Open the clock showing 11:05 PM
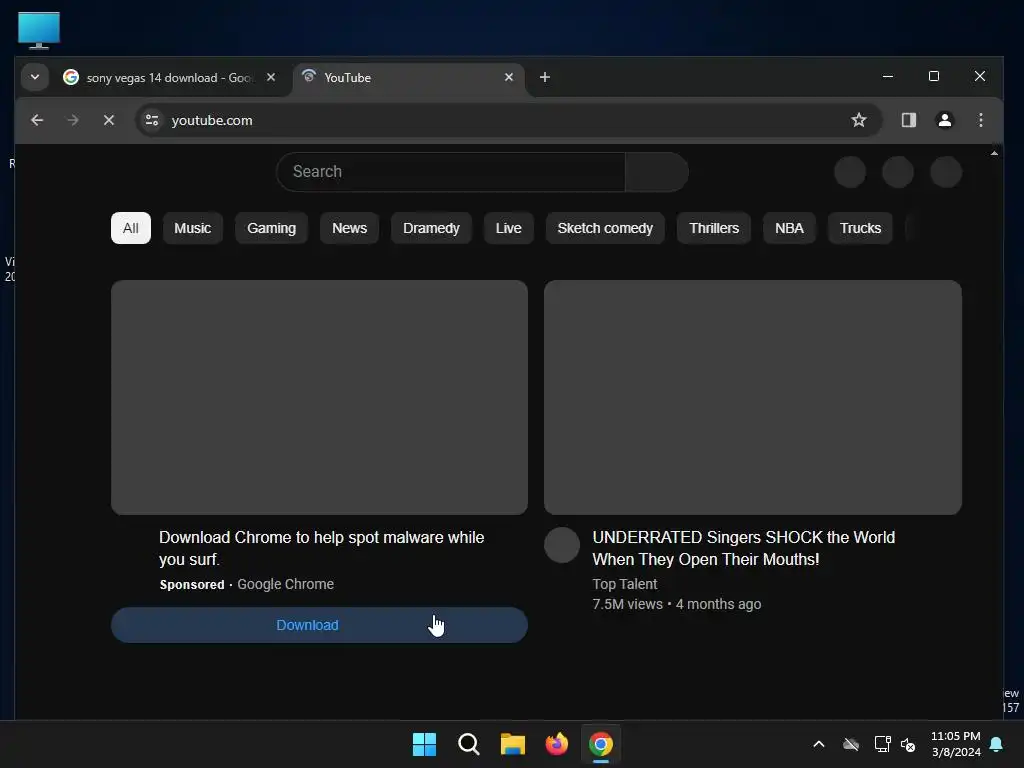This screenshot has height=768, width=1024. point(955,744)
